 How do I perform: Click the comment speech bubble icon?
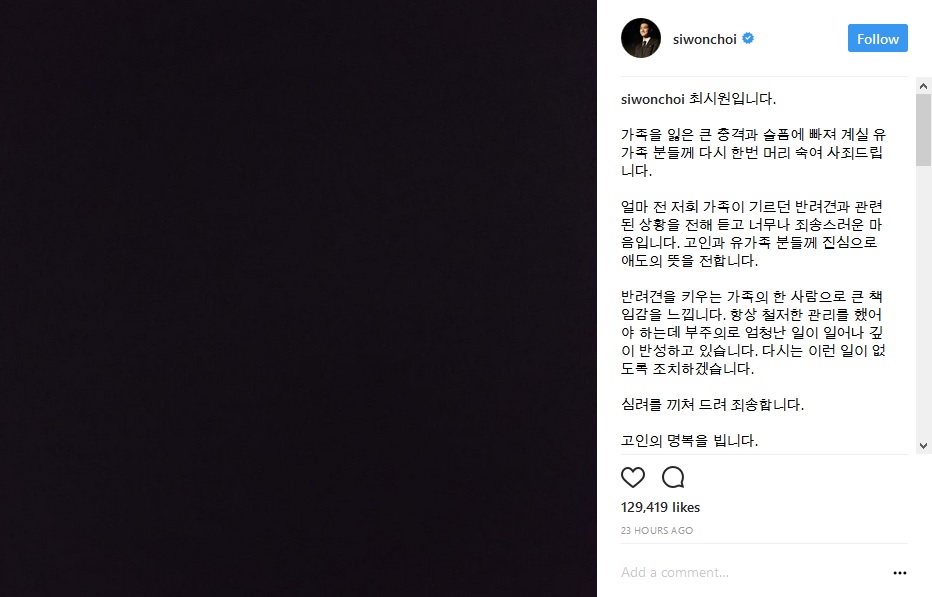(x=673, y=477)
